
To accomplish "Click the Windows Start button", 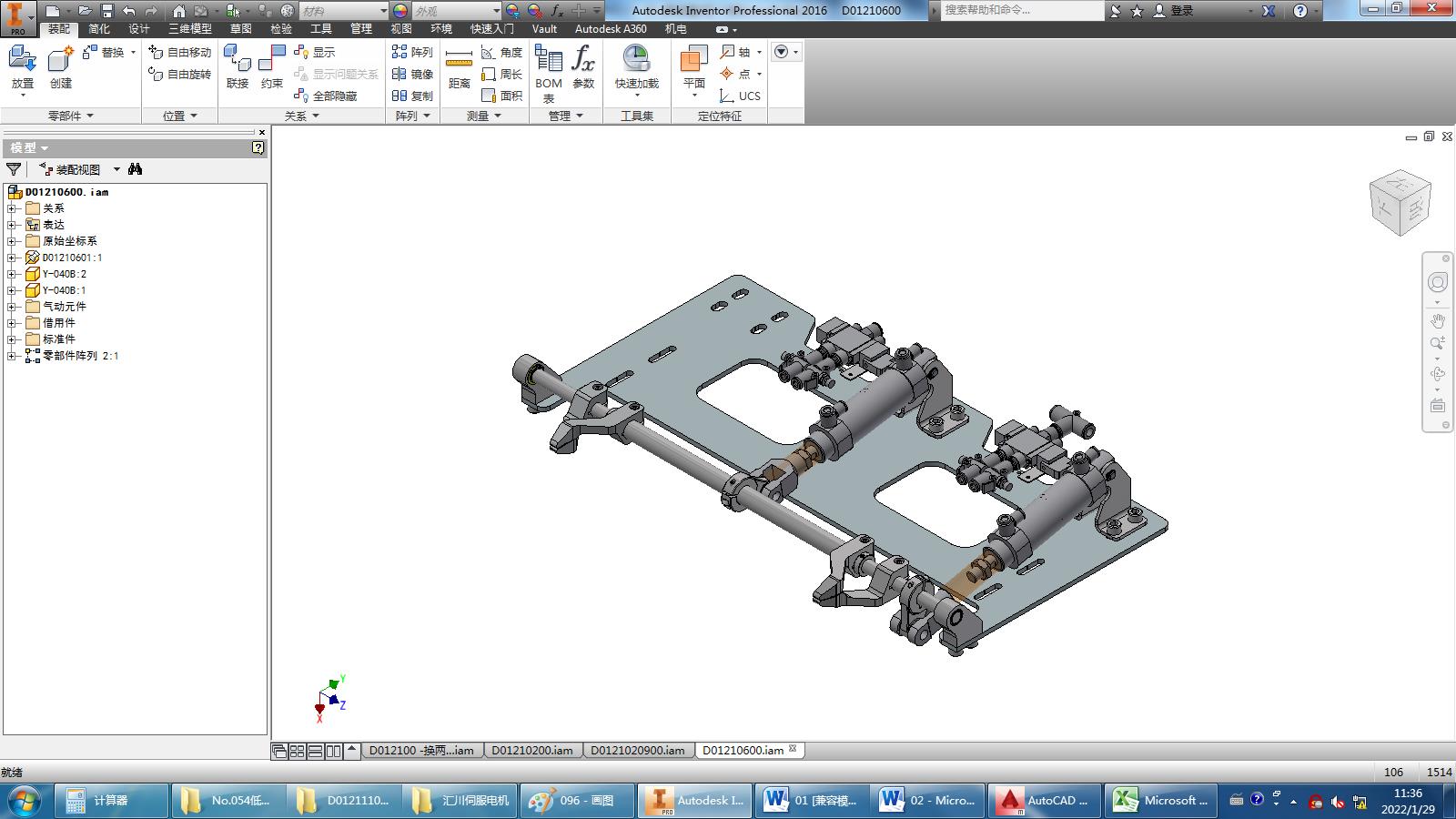I will pyautogui.click(x=24, y=801).
